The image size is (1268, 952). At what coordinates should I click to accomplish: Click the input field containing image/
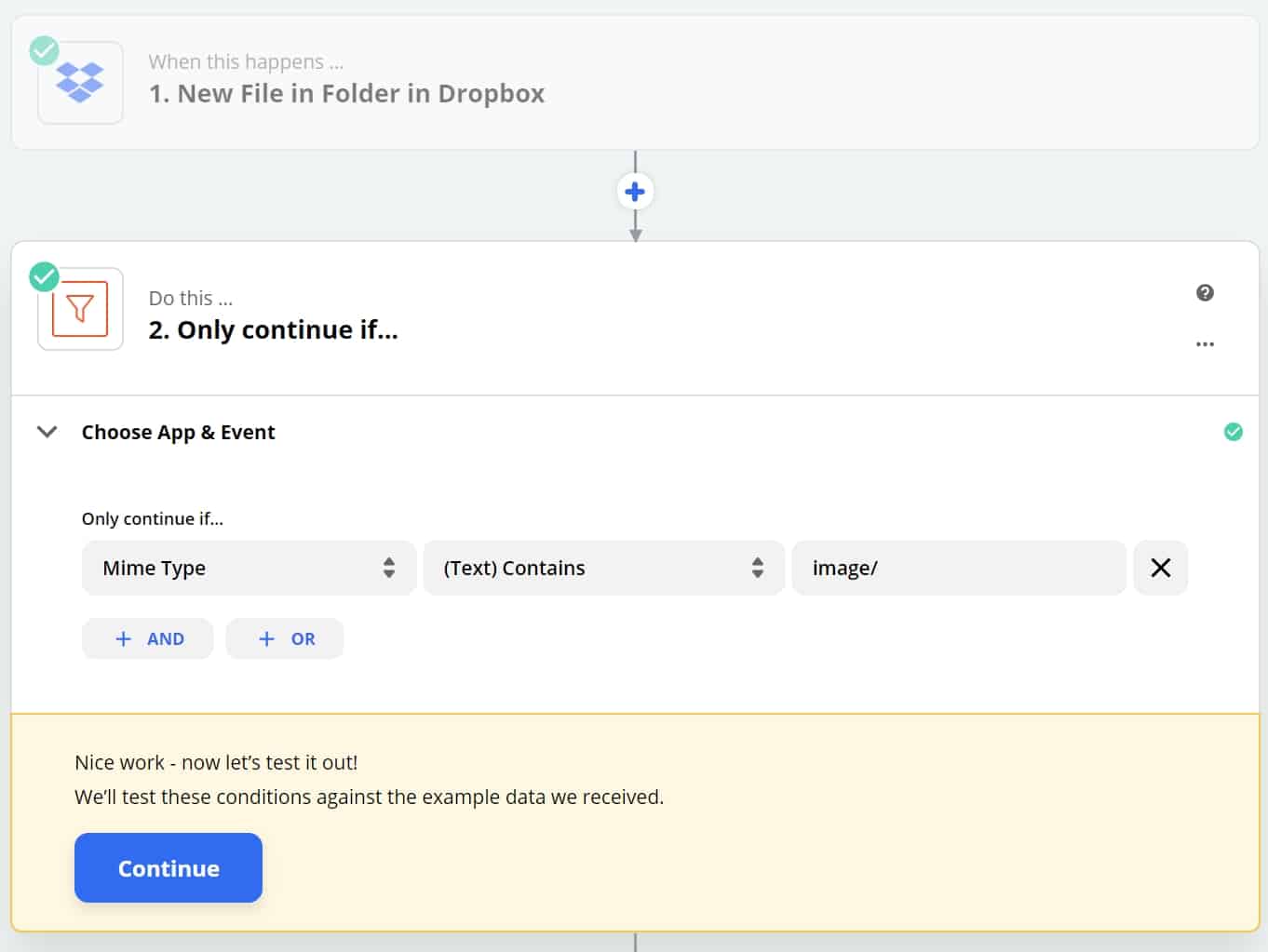coord(958,568)
